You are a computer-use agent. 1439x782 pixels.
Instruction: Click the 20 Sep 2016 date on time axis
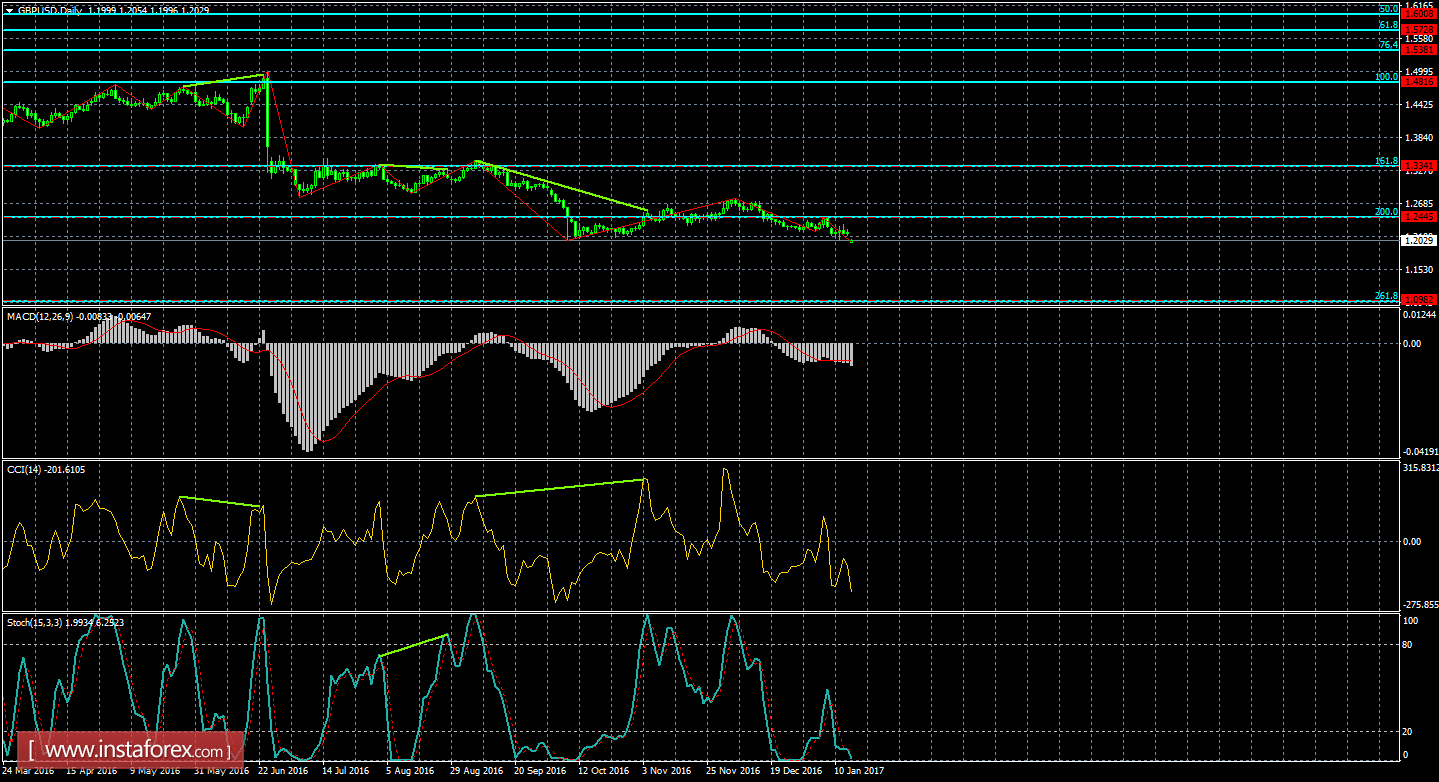click(539, 771)
